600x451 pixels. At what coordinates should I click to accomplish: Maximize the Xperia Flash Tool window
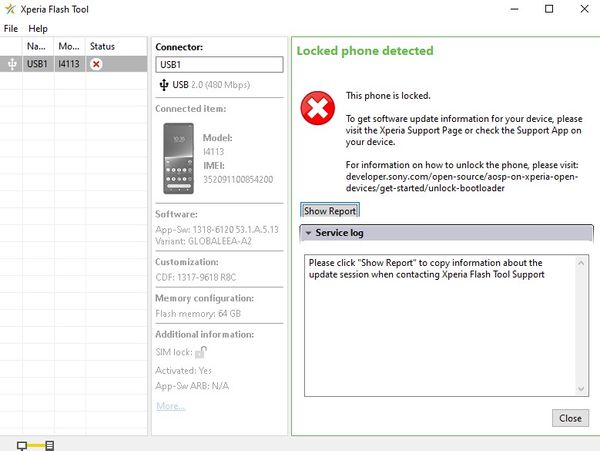pyautogui.click(x=549, y=9)
